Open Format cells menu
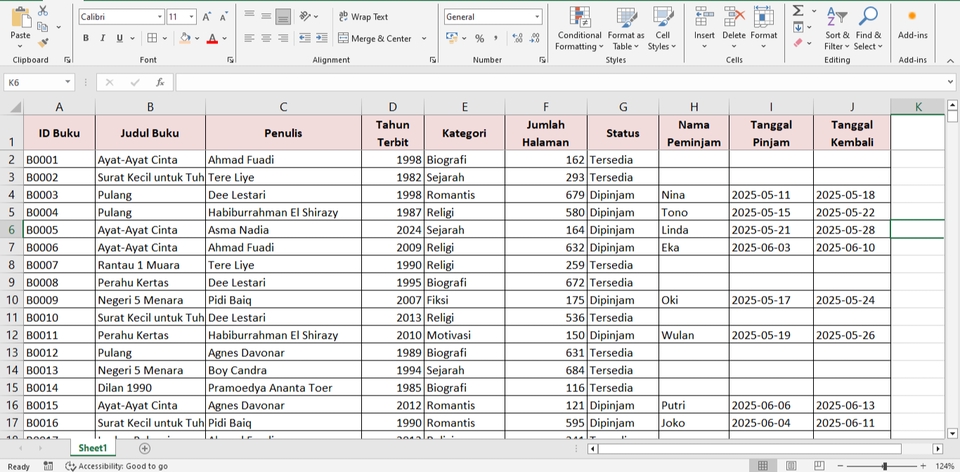The width and height of the screenshot is (960, 472). (763, 28)
